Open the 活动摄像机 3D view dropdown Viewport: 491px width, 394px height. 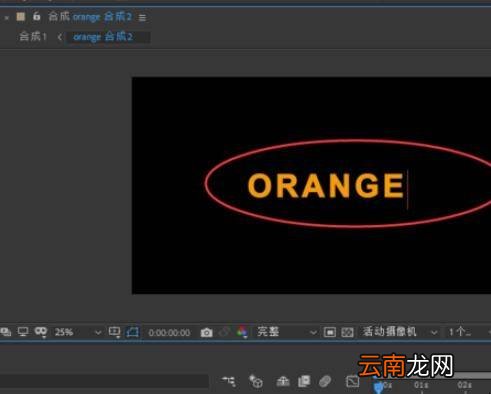point(400,332)
